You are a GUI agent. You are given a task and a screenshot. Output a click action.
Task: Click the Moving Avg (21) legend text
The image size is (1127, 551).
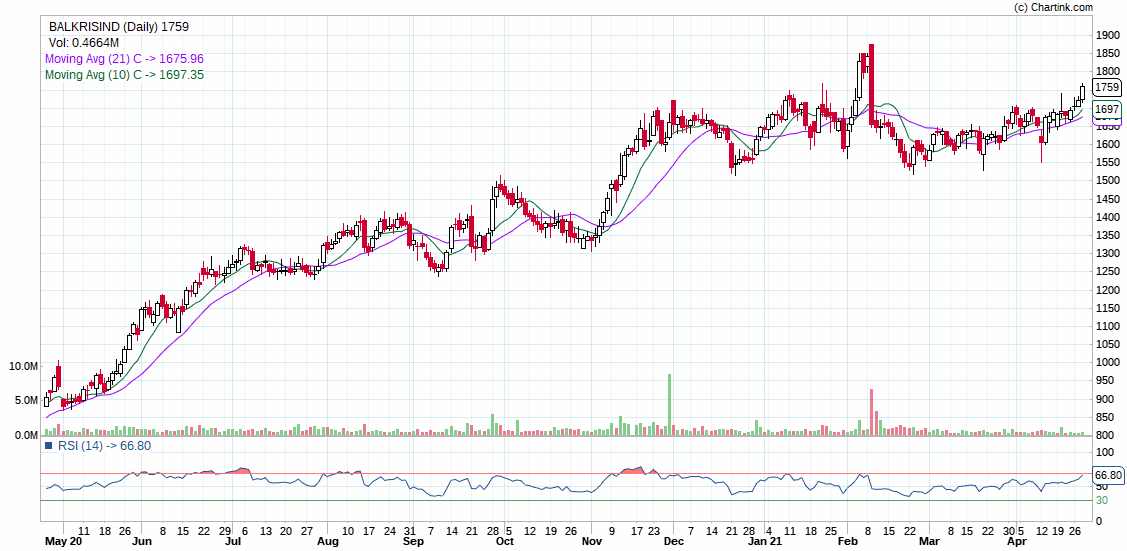pyautogui.click(x=124, y=58)
